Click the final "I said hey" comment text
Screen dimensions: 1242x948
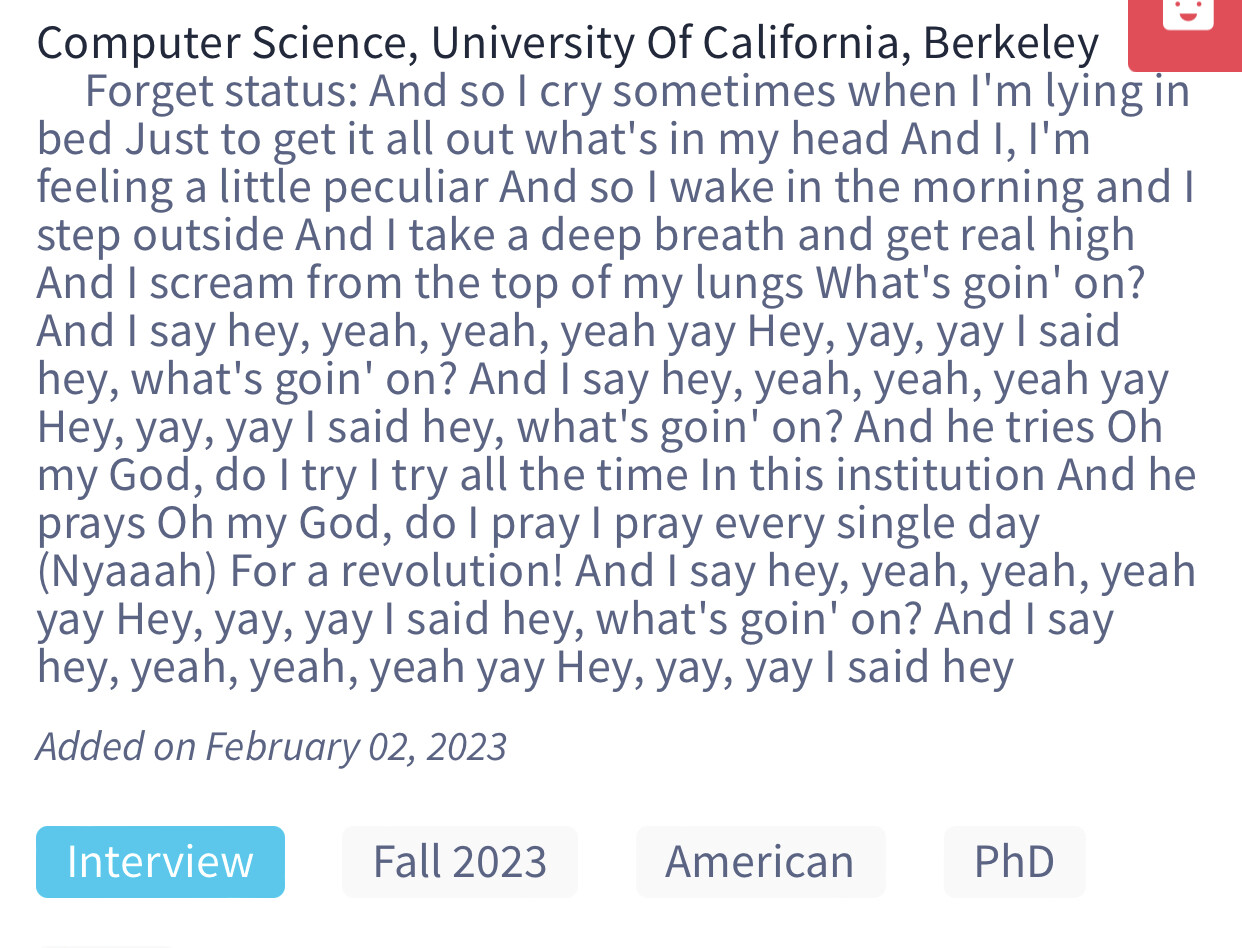919,667
